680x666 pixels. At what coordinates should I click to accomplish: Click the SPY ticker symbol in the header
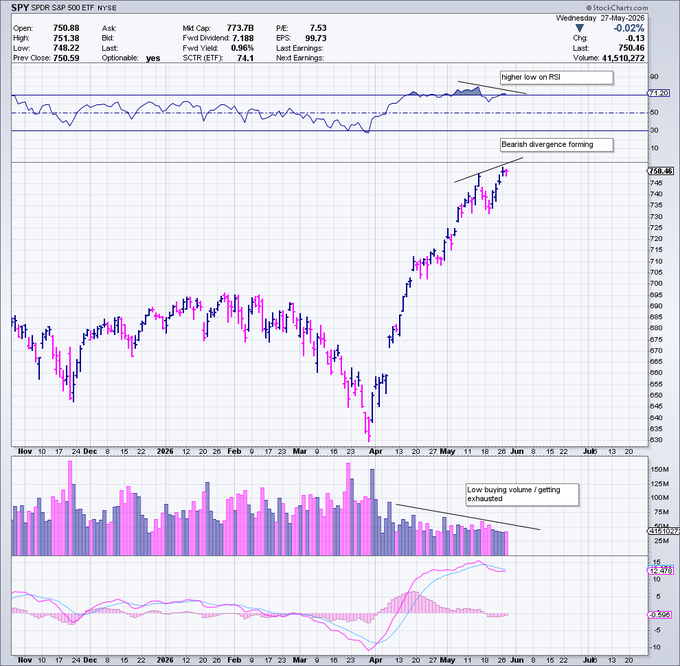click(x=20, y=7)
